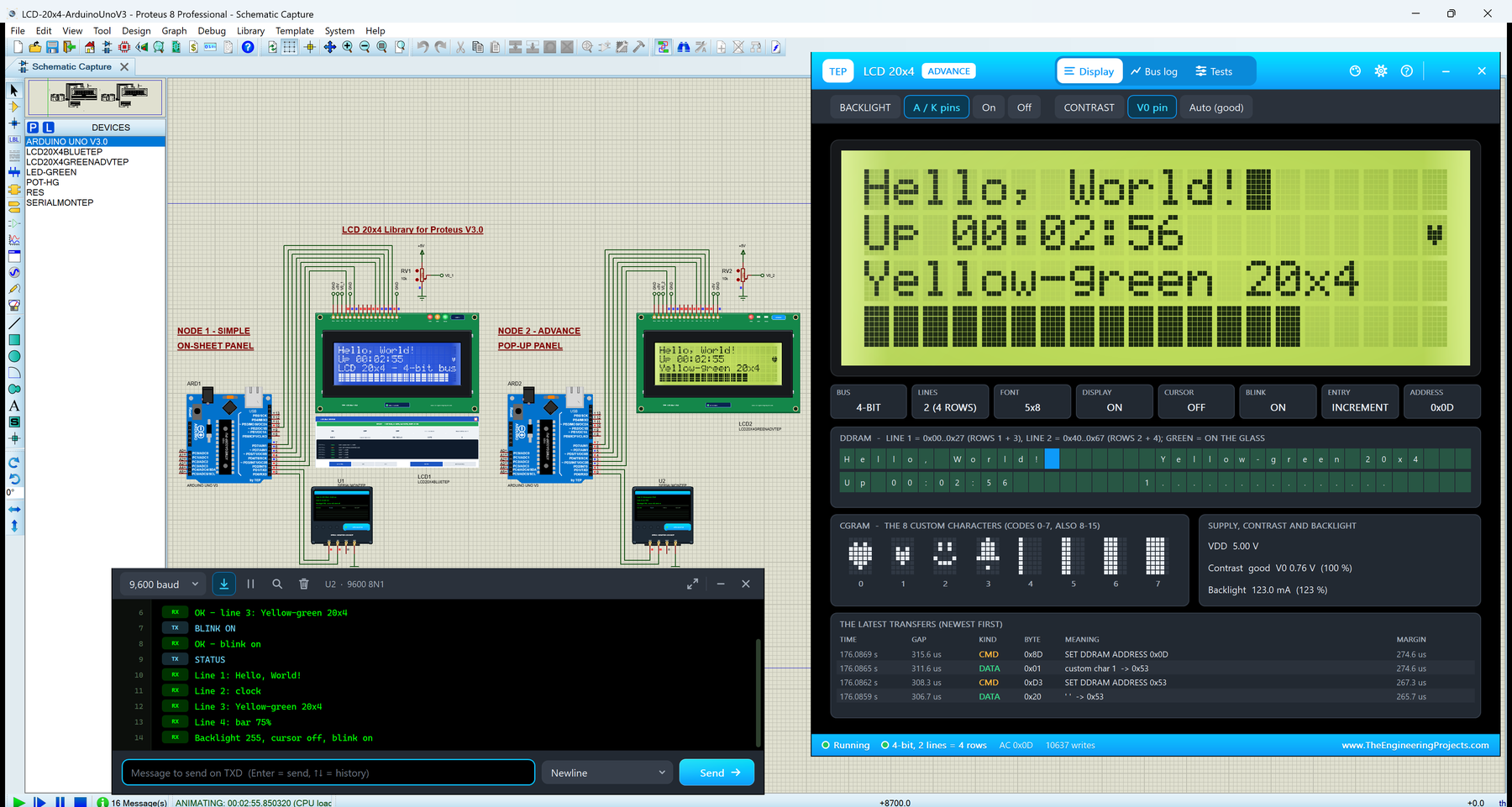
Task: Open the baud rate dropdown
Action: point(164,584)
